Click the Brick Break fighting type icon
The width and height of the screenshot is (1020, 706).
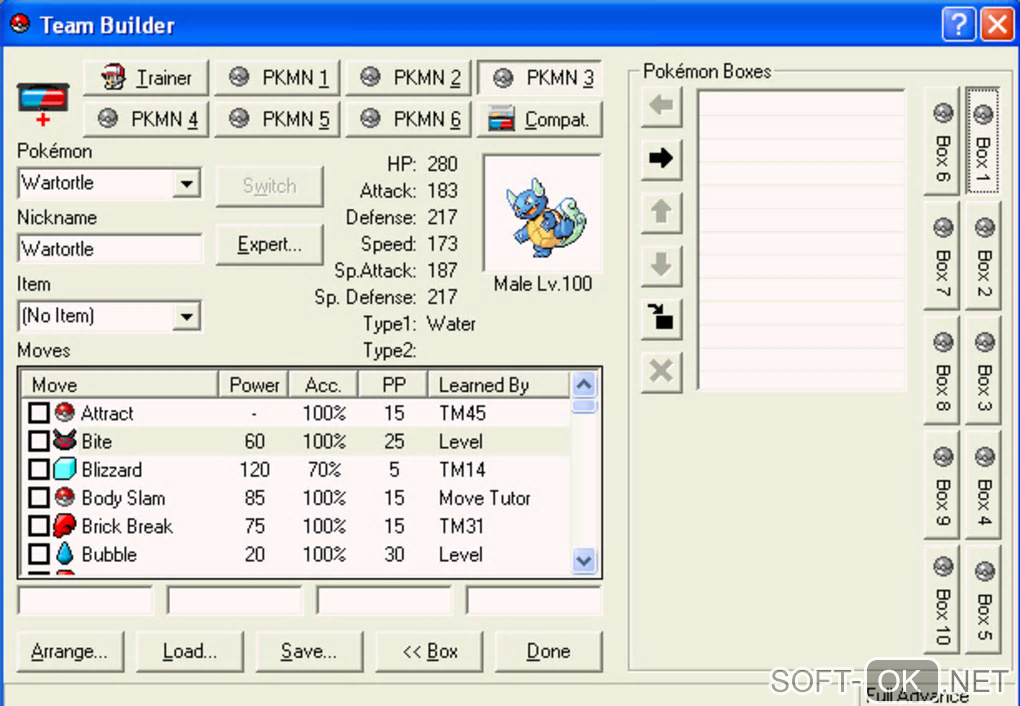pos(65,525)
